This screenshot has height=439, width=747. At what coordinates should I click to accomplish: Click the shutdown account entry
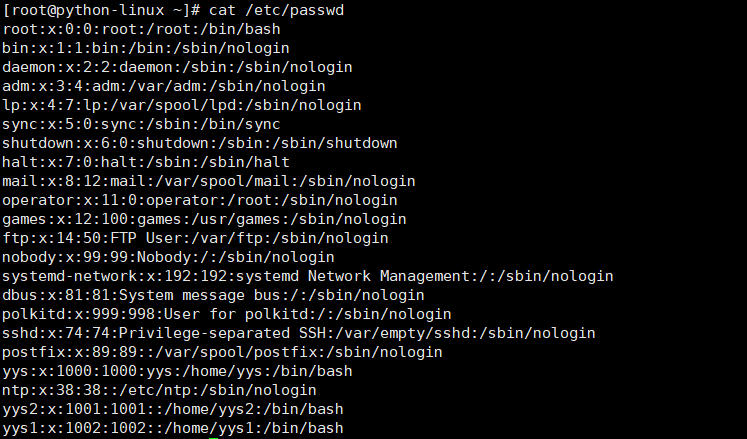(x=200, y=143)
